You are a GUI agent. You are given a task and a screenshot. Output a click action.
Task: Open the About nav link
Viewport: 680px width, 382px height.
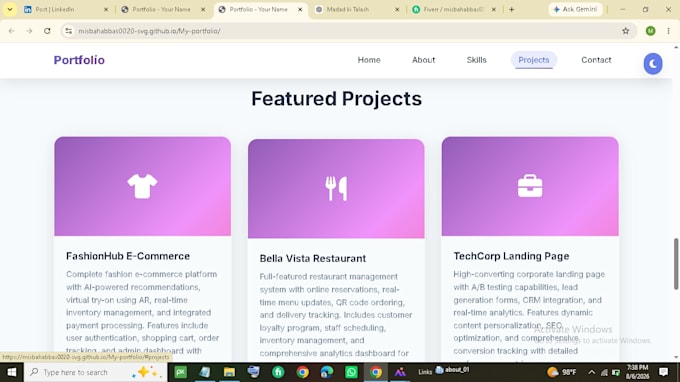(423, 60)
